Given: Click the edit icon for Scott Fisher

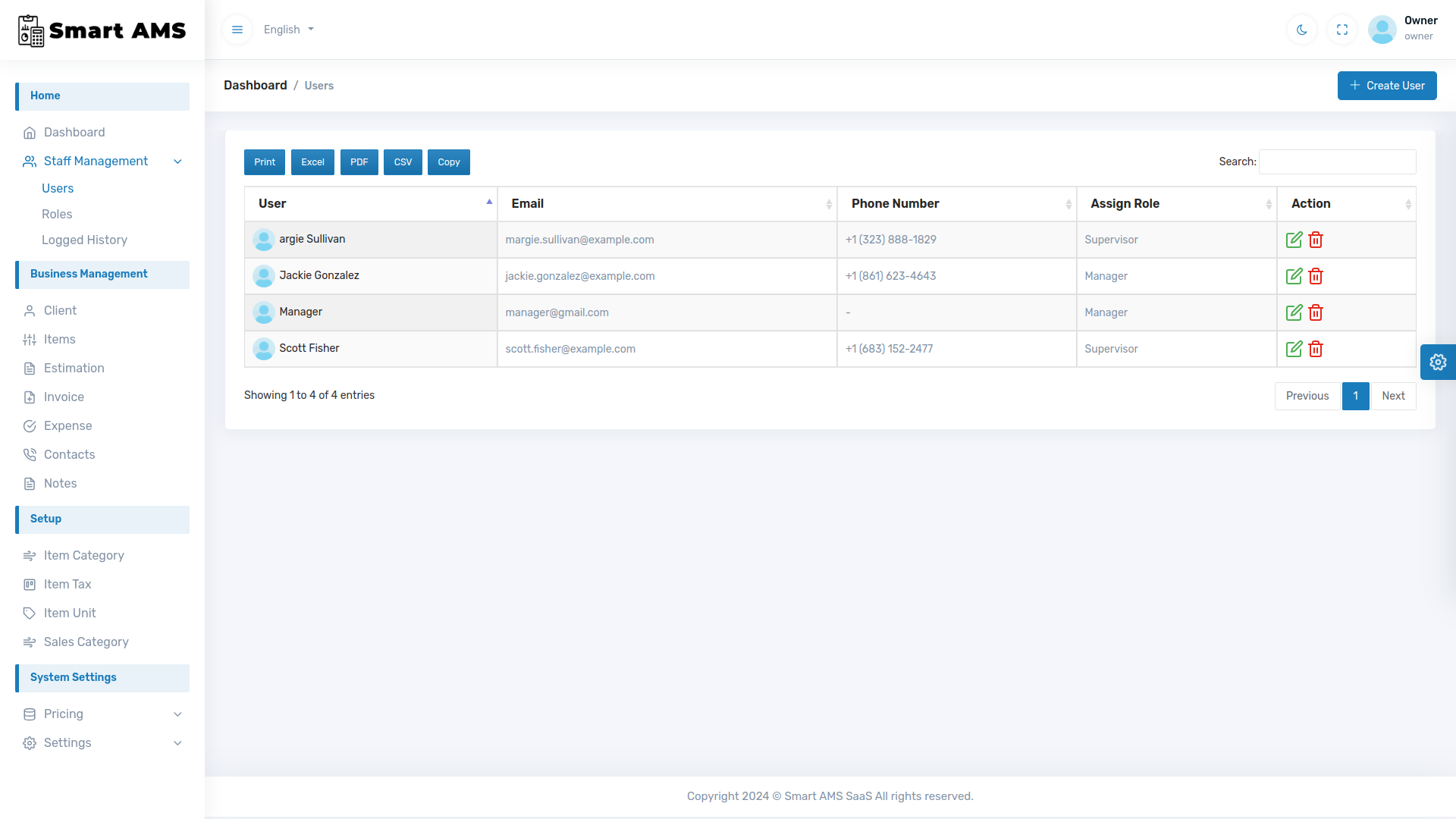Looking at the screenshot, I should (x=1294, y=349).
